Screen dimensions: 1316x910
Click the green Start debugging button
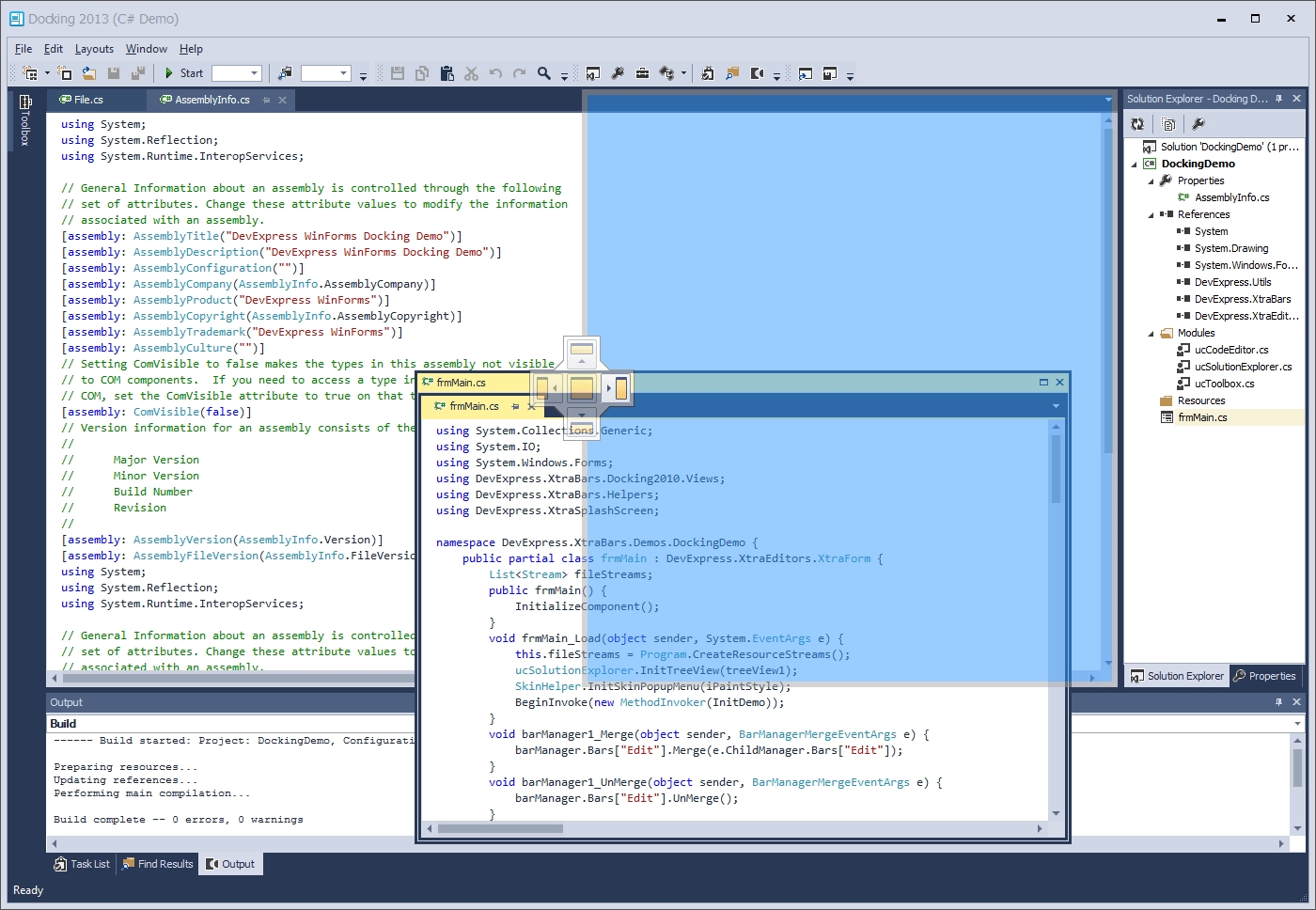[x=183, y=73]
